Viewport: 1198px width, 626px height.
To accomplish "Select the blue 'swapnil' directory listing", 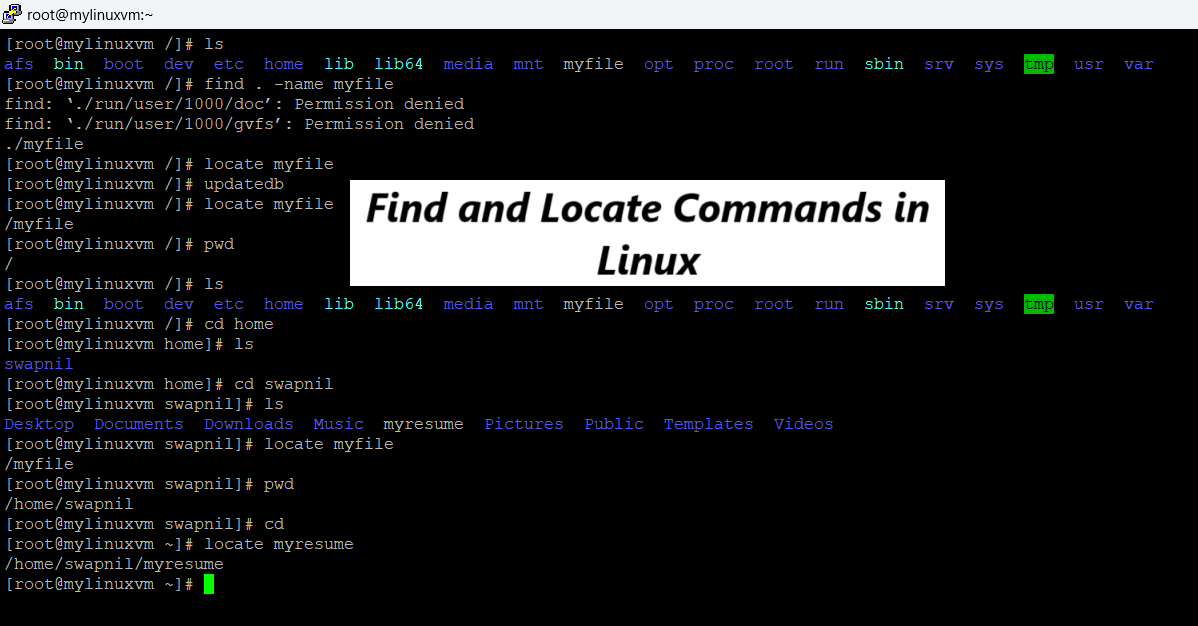I will [39, 364].
